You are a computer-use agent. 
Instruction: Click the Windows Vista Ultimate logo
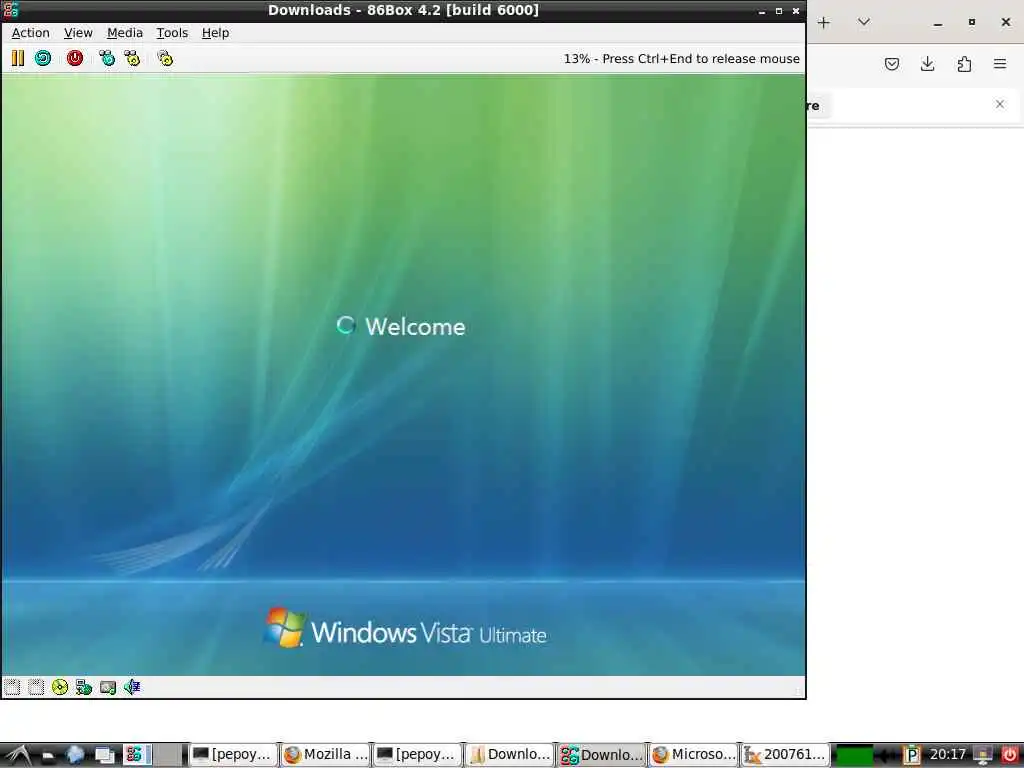pos(405,628)
